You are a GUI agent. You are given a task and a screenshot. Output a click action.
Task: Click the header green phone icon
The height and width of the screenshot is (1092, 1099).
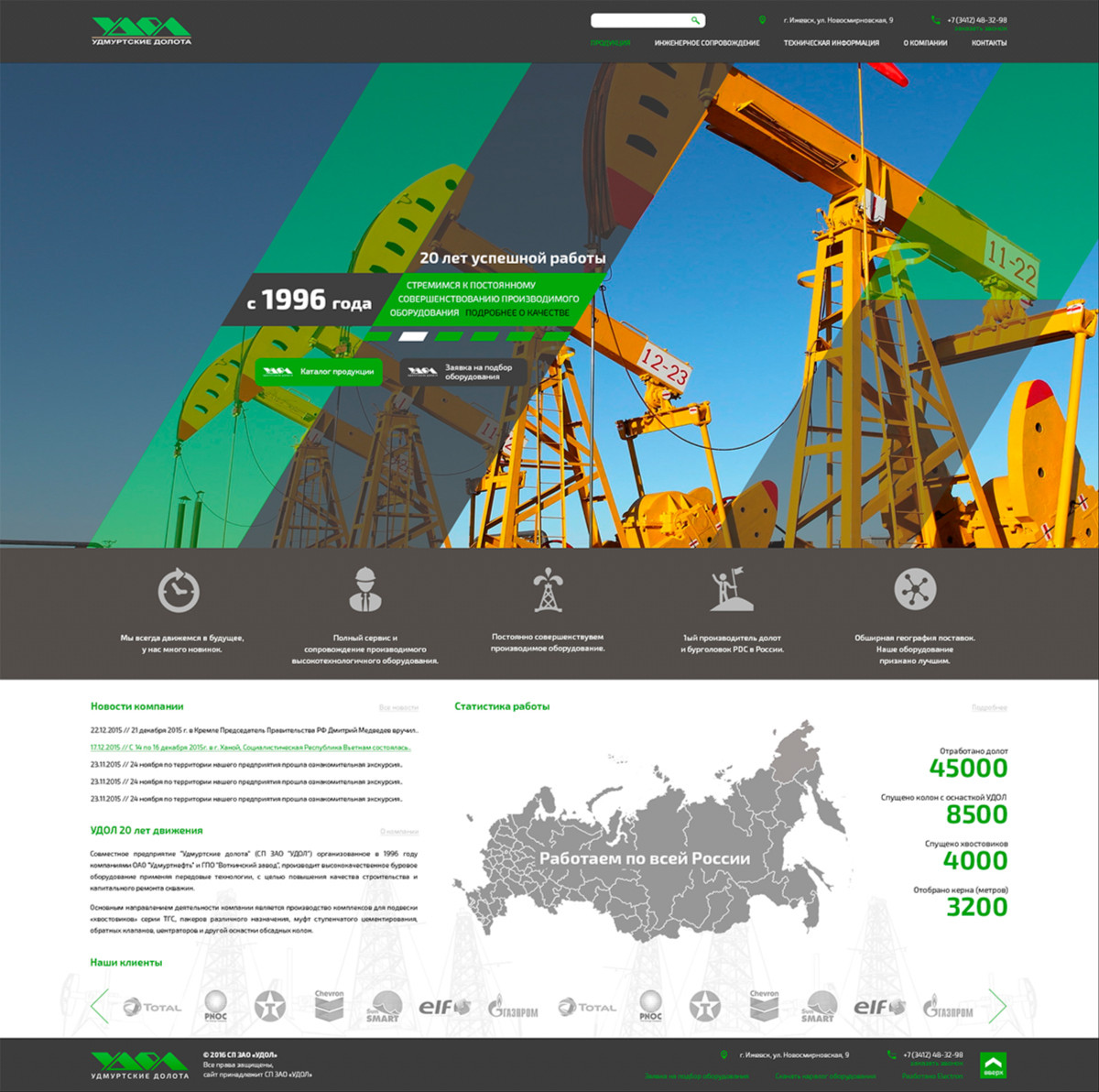click(935, 20)
